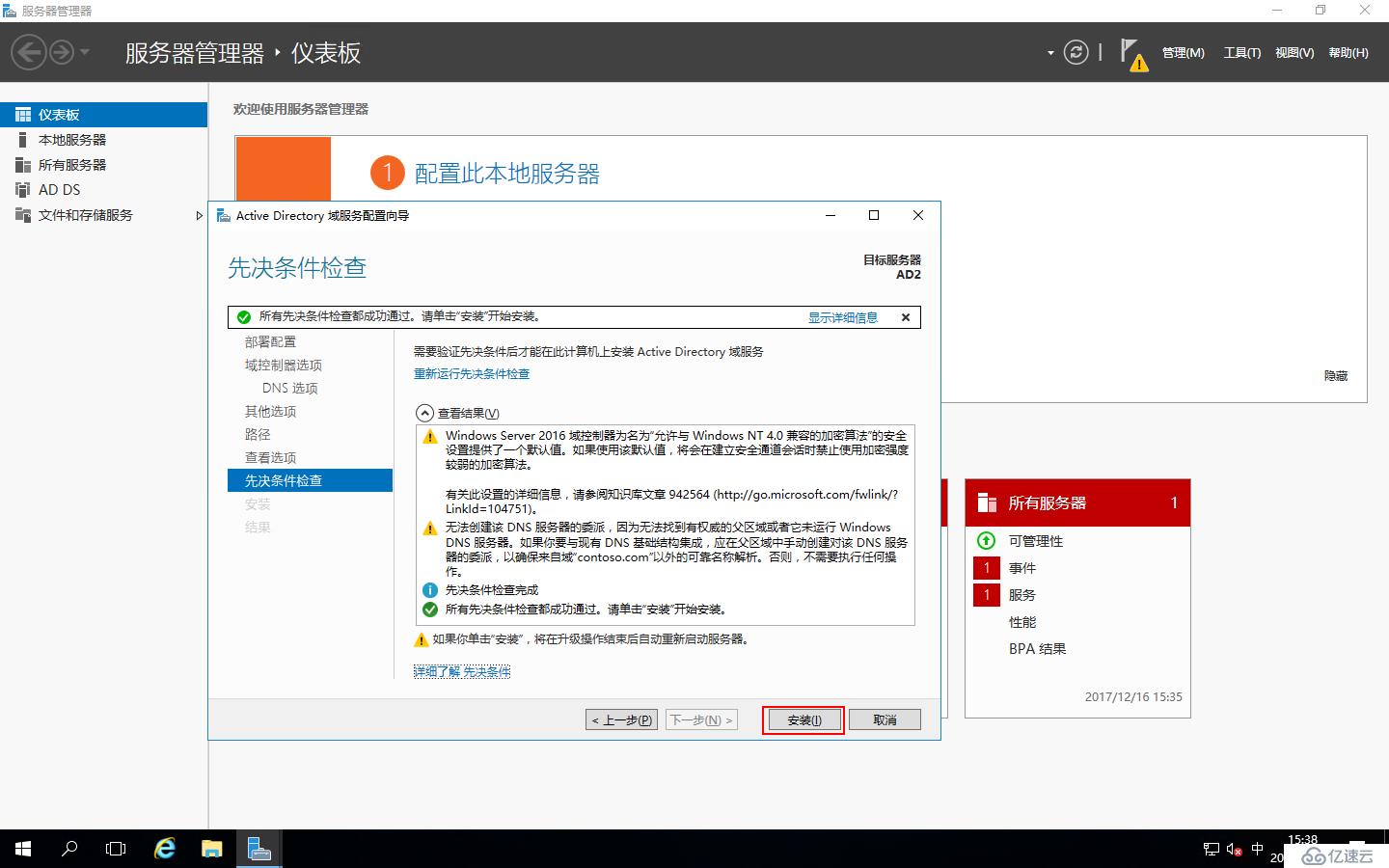Viewport: 1389px width, 868px height.
Task: Collapse the 查看结果(V) section
Action: point(424,413)
